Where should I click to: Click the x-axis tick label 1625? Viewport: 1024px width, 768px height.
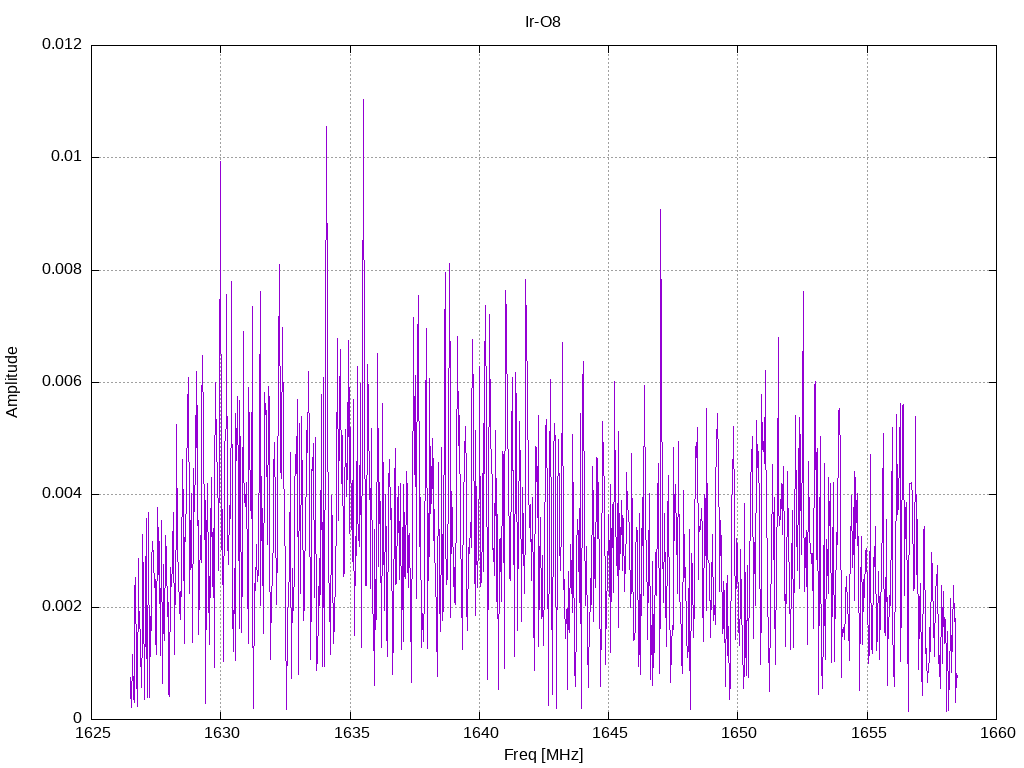tap(92, 733)
